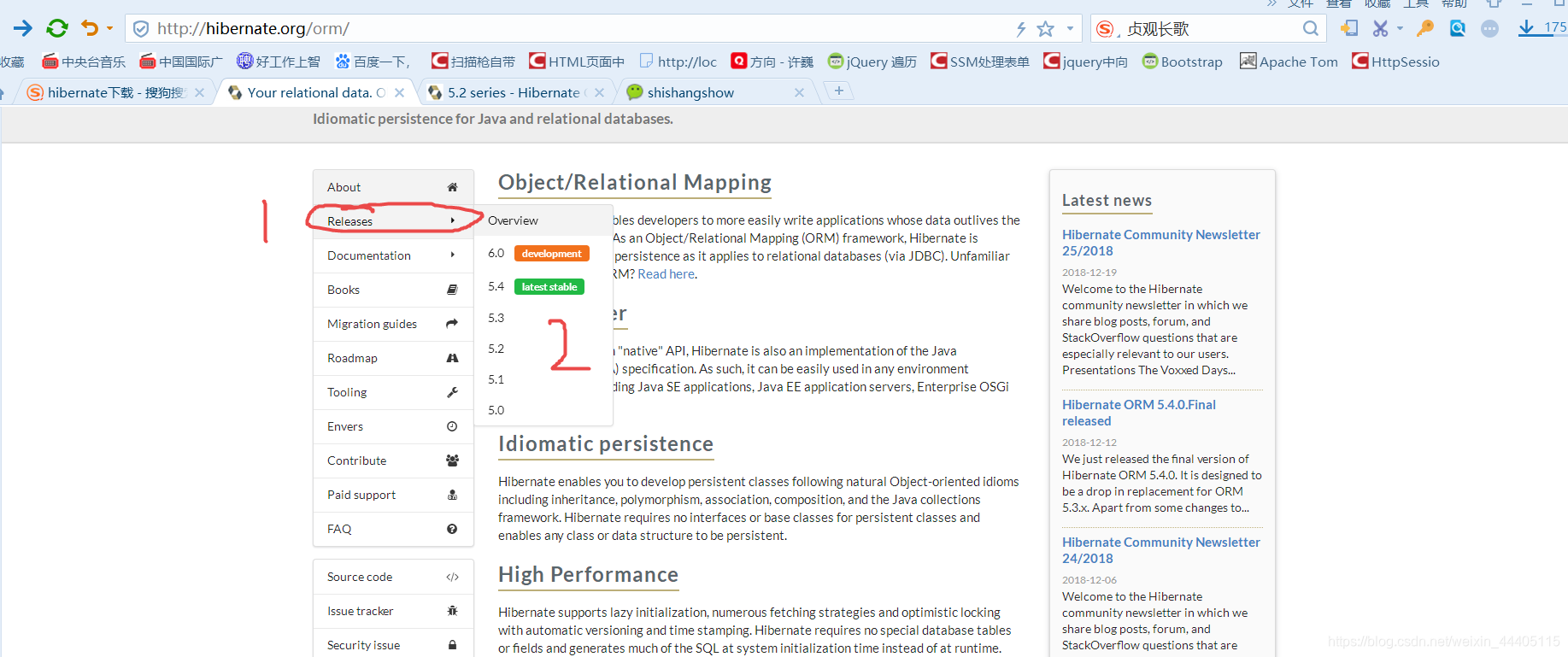Click the round ellipsis more-tools icon

click(x=1489, y=29)
